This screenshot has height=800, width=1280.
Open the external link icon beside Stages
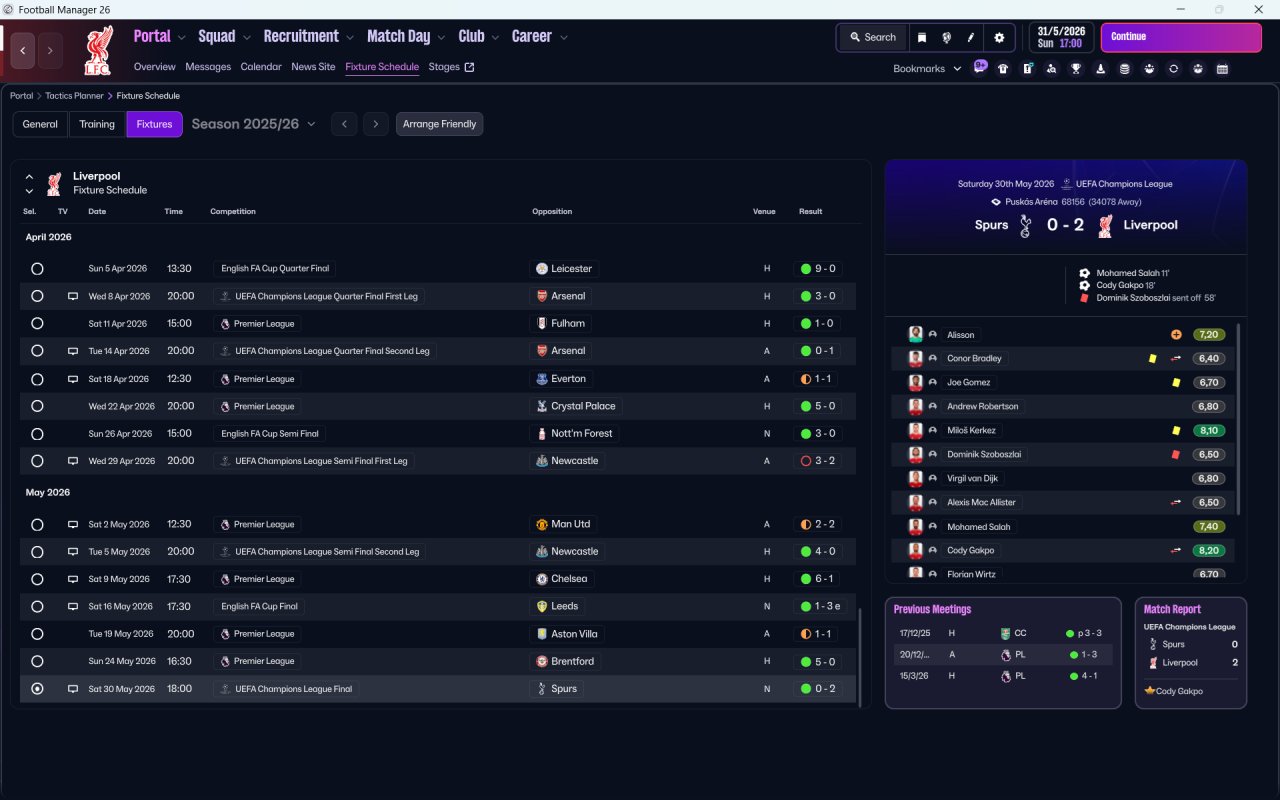[x=470, y=67]
